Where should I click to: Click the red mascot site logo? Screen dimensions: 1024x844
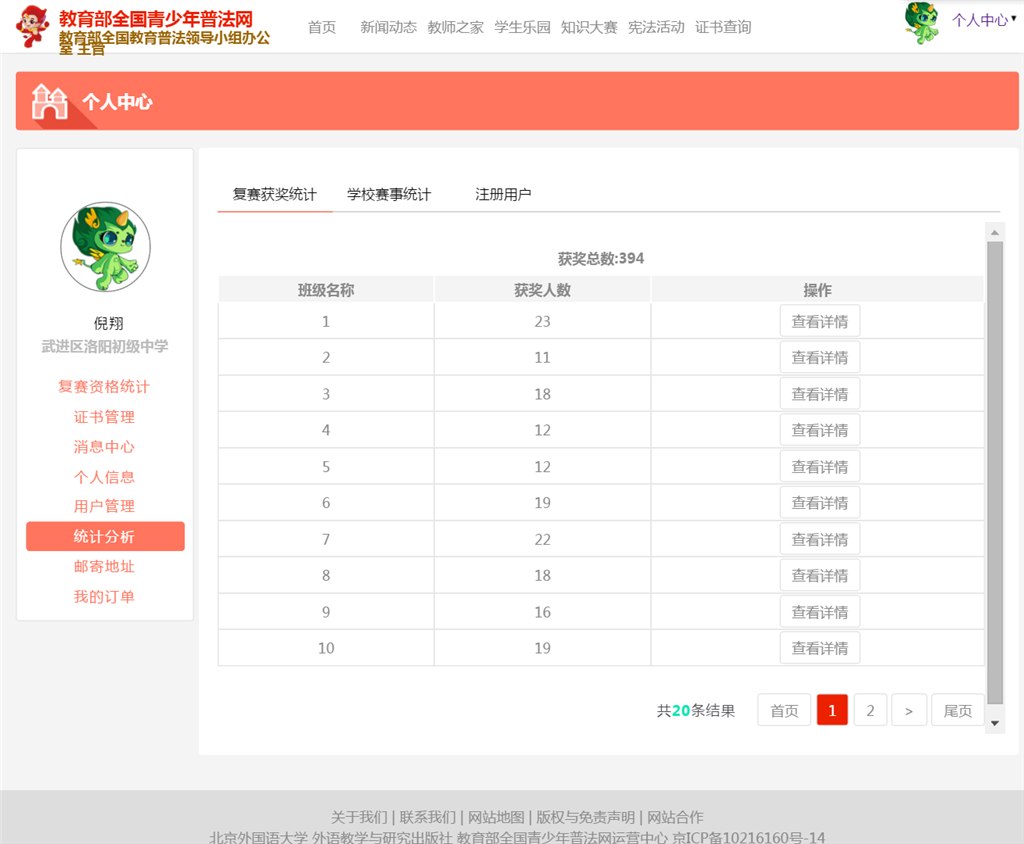[x=33, y=26]
